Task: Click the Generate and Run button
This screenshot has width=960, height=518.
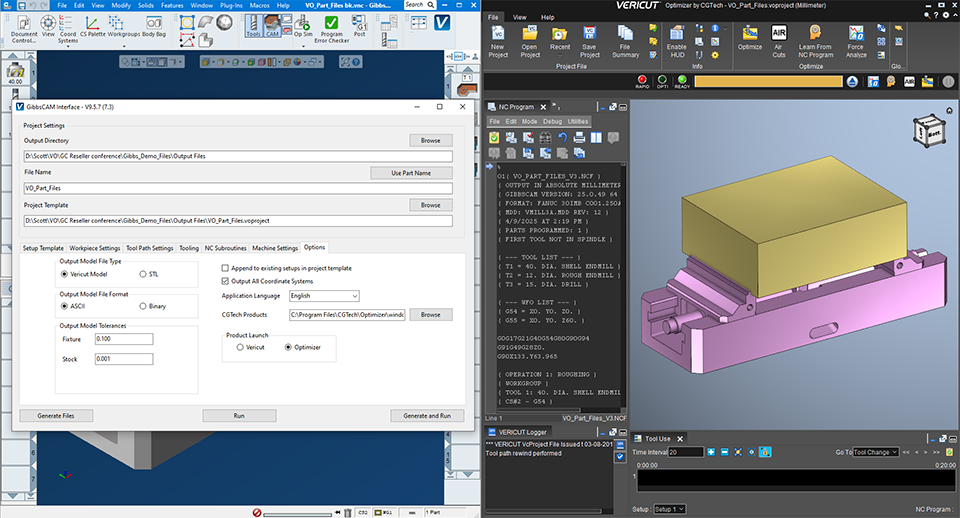Action: click(427, 416)
